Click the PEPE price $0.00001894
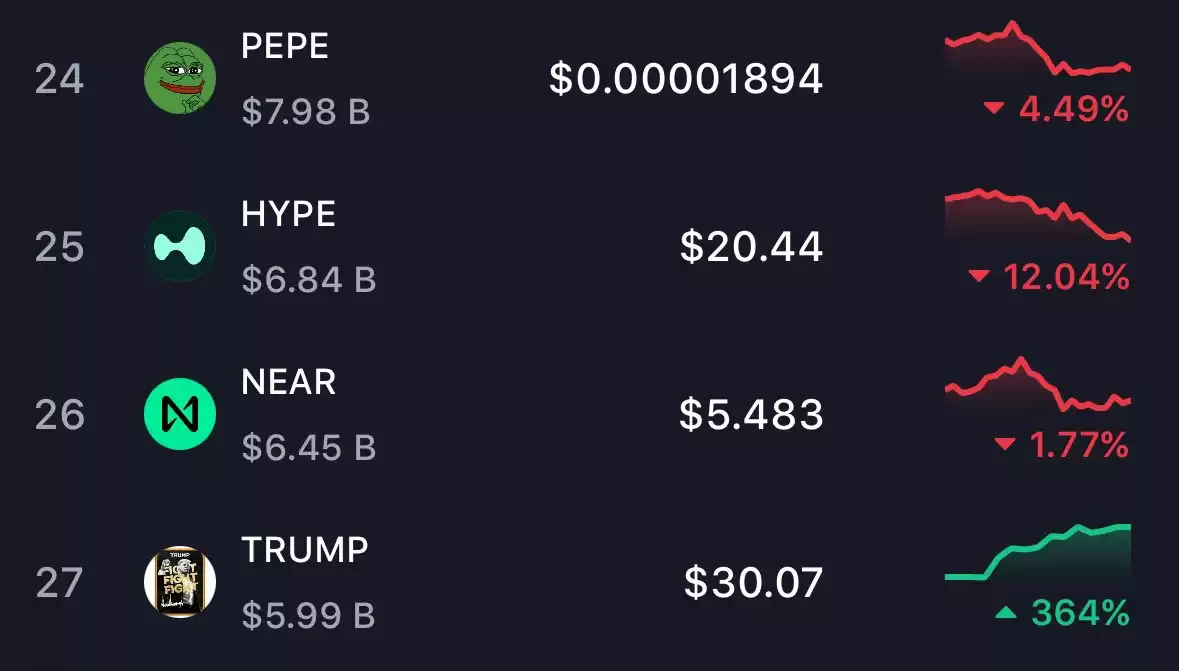The width and height of the screenshot is (1179, 671). pyautogui.click(x=686, y=79)
